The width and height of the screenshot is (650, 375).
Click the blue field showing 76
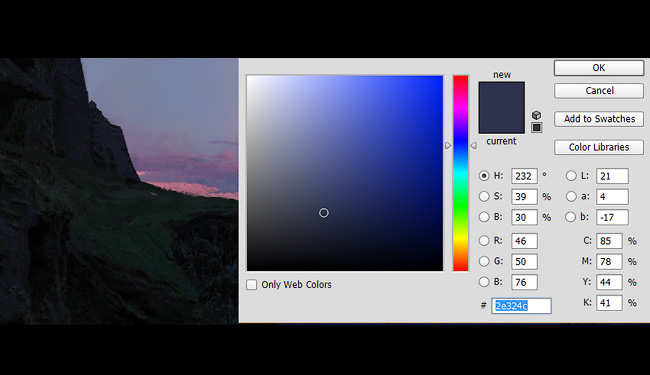[524, 282]
